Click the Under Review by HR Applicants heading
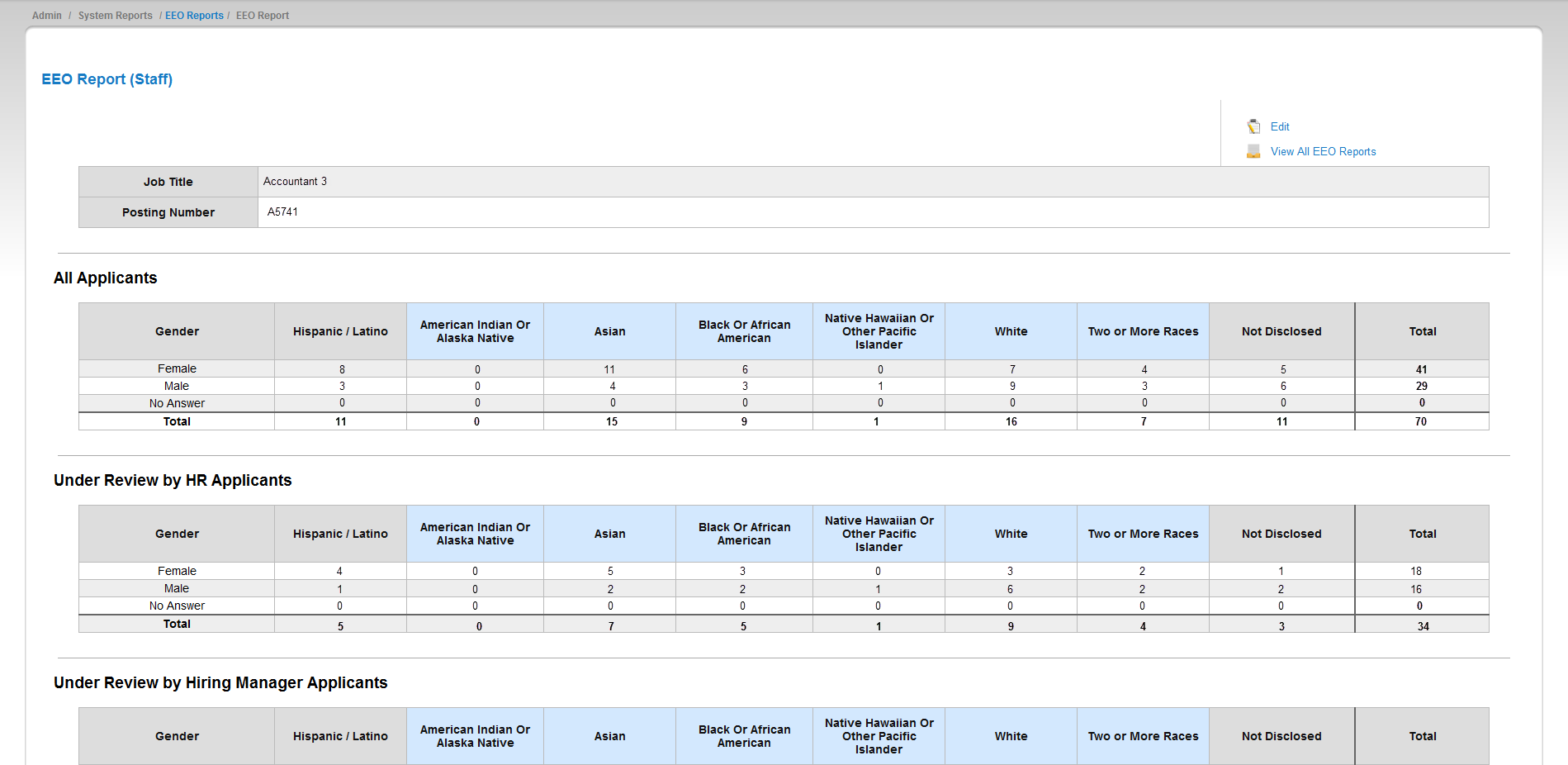The image size is (1568, 765). pos(172,480)
